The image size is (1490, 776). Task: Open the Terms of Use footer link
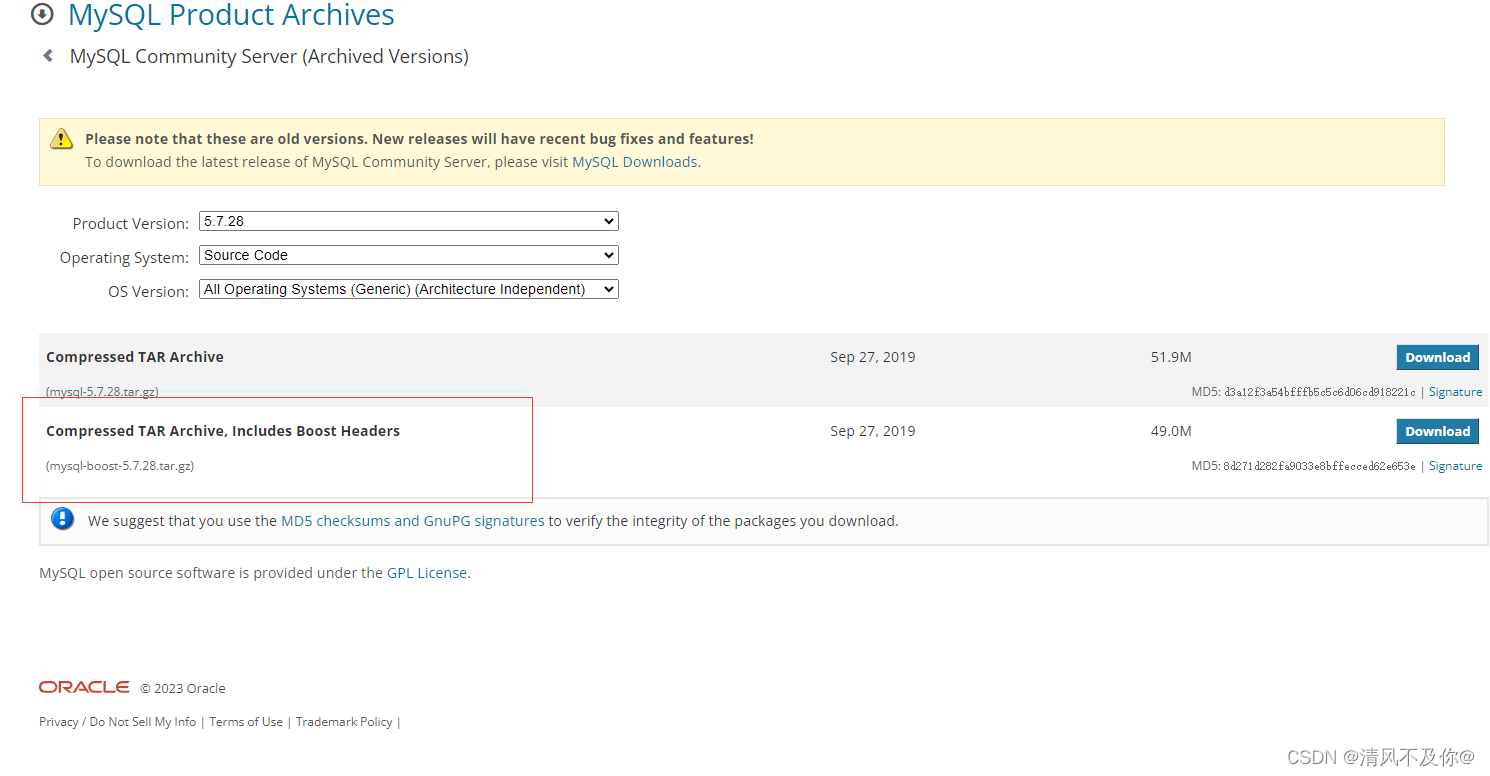[x=246, y=722]
